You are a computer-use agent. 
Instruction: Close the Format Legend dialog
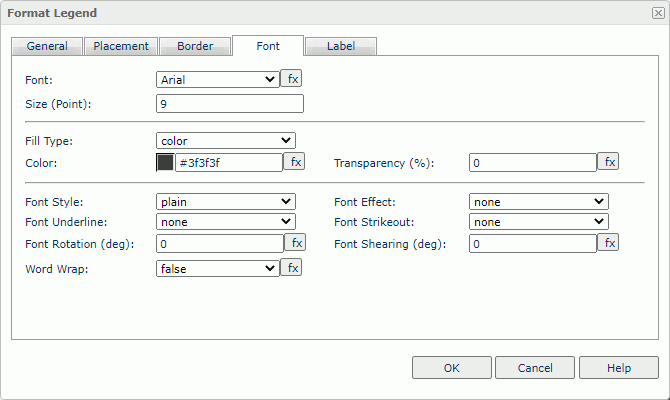coord(657,13)
